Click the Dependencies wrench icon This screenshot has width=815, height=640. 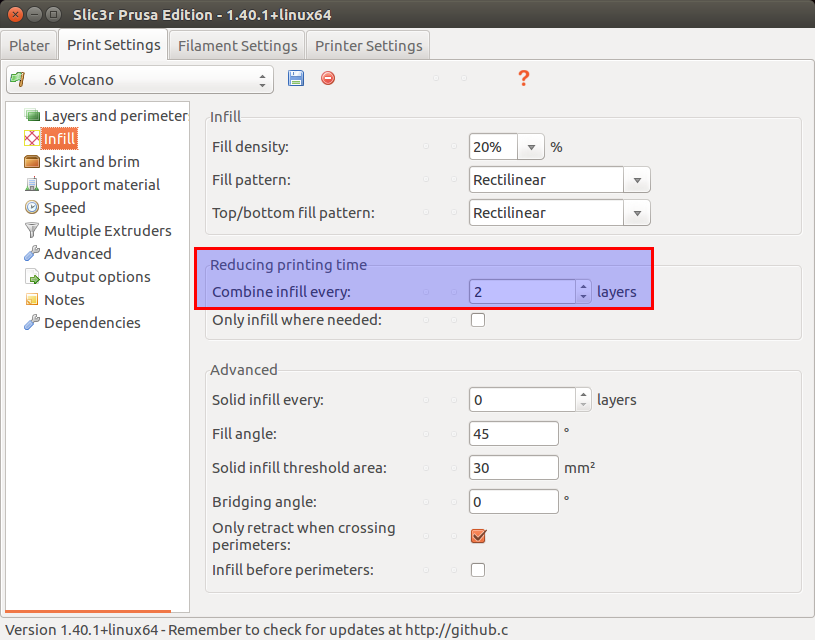pyautogui.click(x=32, y=322)
